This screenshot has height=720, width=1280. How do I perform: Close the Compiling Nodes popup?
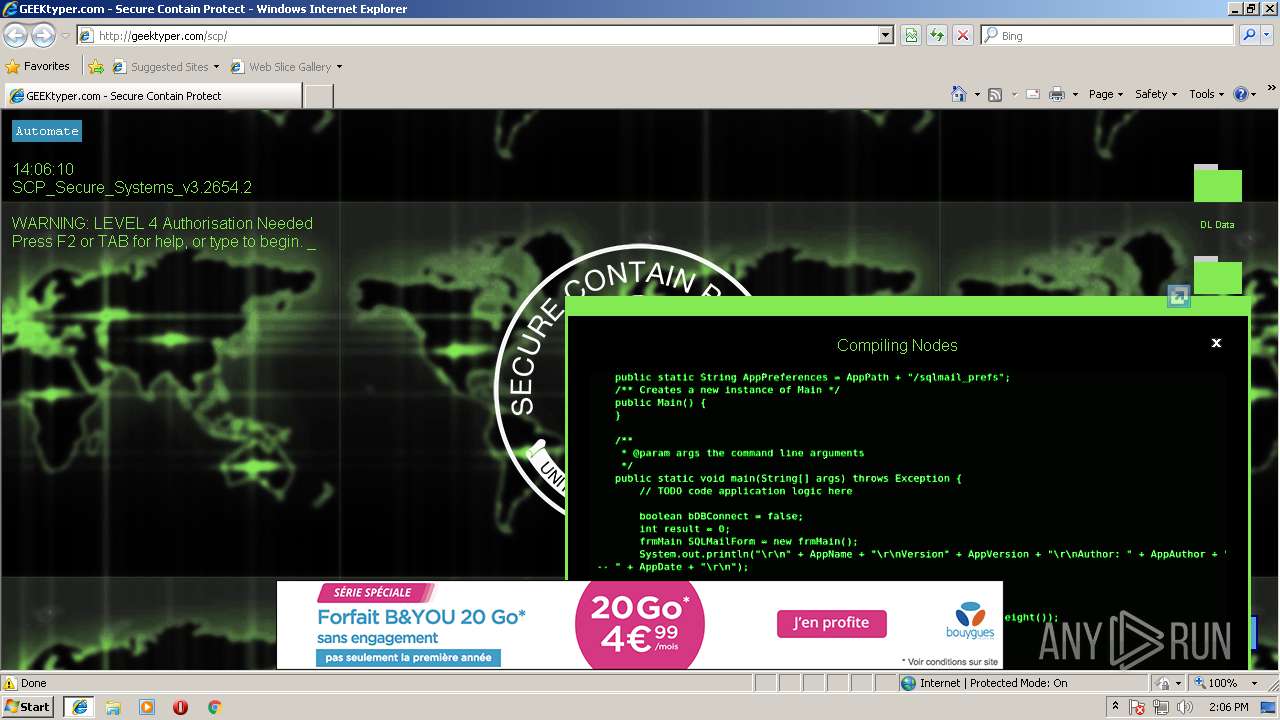(x=1216, y=343)
